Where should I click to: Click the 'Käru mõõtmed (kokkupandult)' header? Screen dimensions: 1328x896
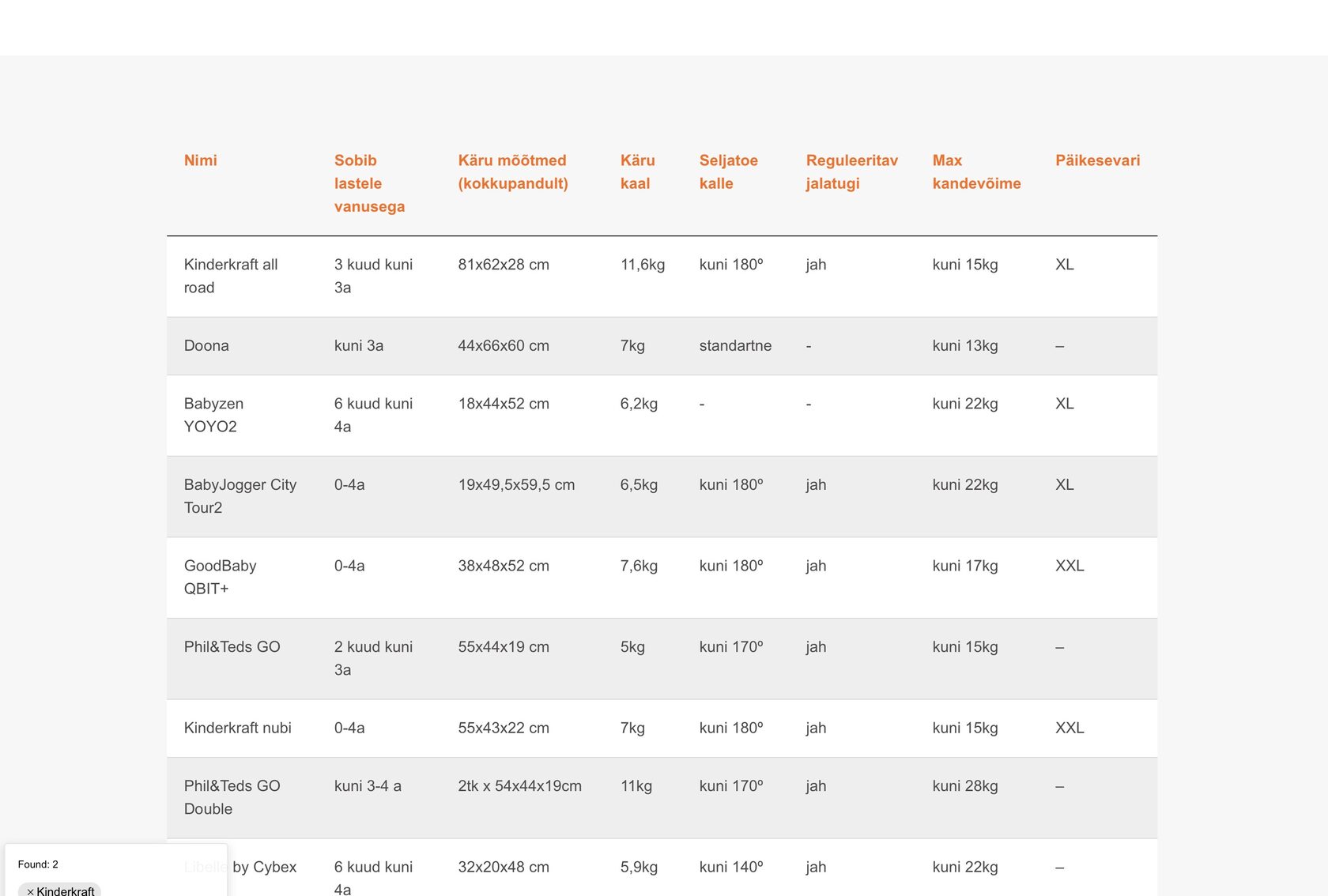click(x=513, y=172)
